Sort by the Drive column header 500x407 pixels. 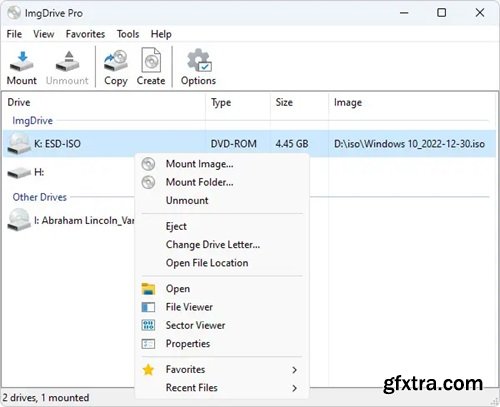coord(104,102)
